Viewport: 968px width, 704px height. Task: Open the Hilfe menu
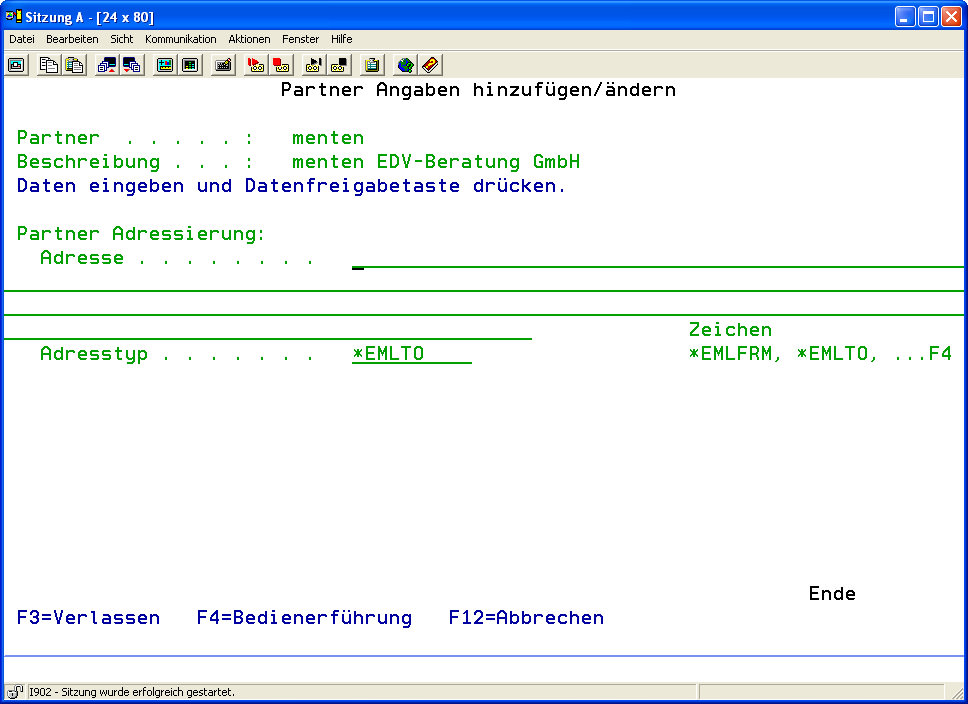[x=341, y=39]
